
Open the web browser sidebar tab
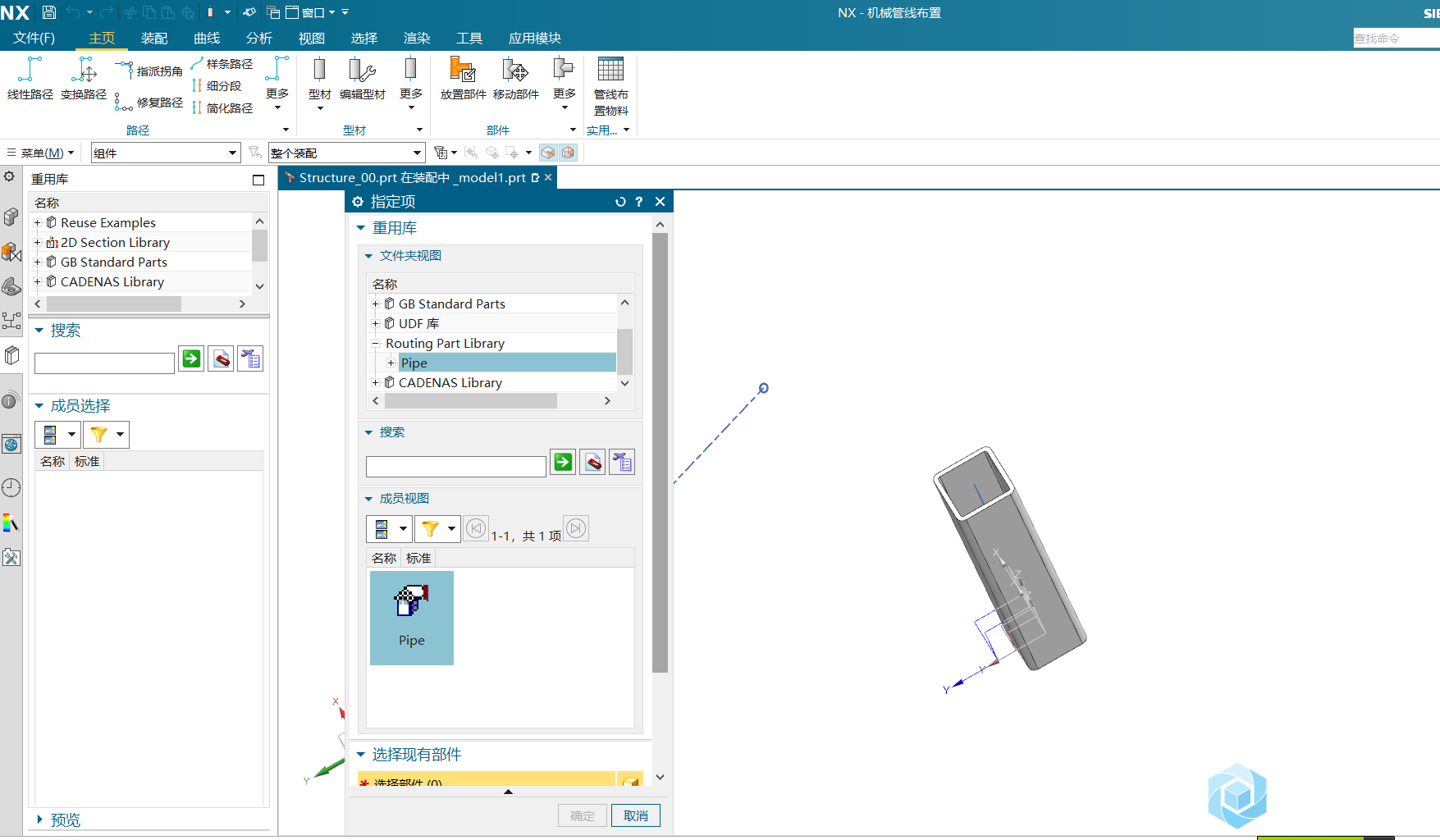click(11, 445)
